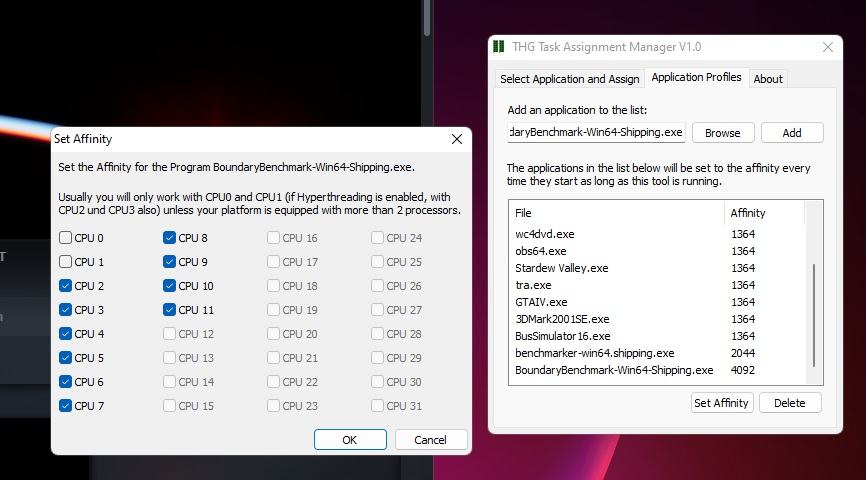Screen dimensions: 866x480
Task: Open the Application Profiles tab
Action: (x=696, y=77)
